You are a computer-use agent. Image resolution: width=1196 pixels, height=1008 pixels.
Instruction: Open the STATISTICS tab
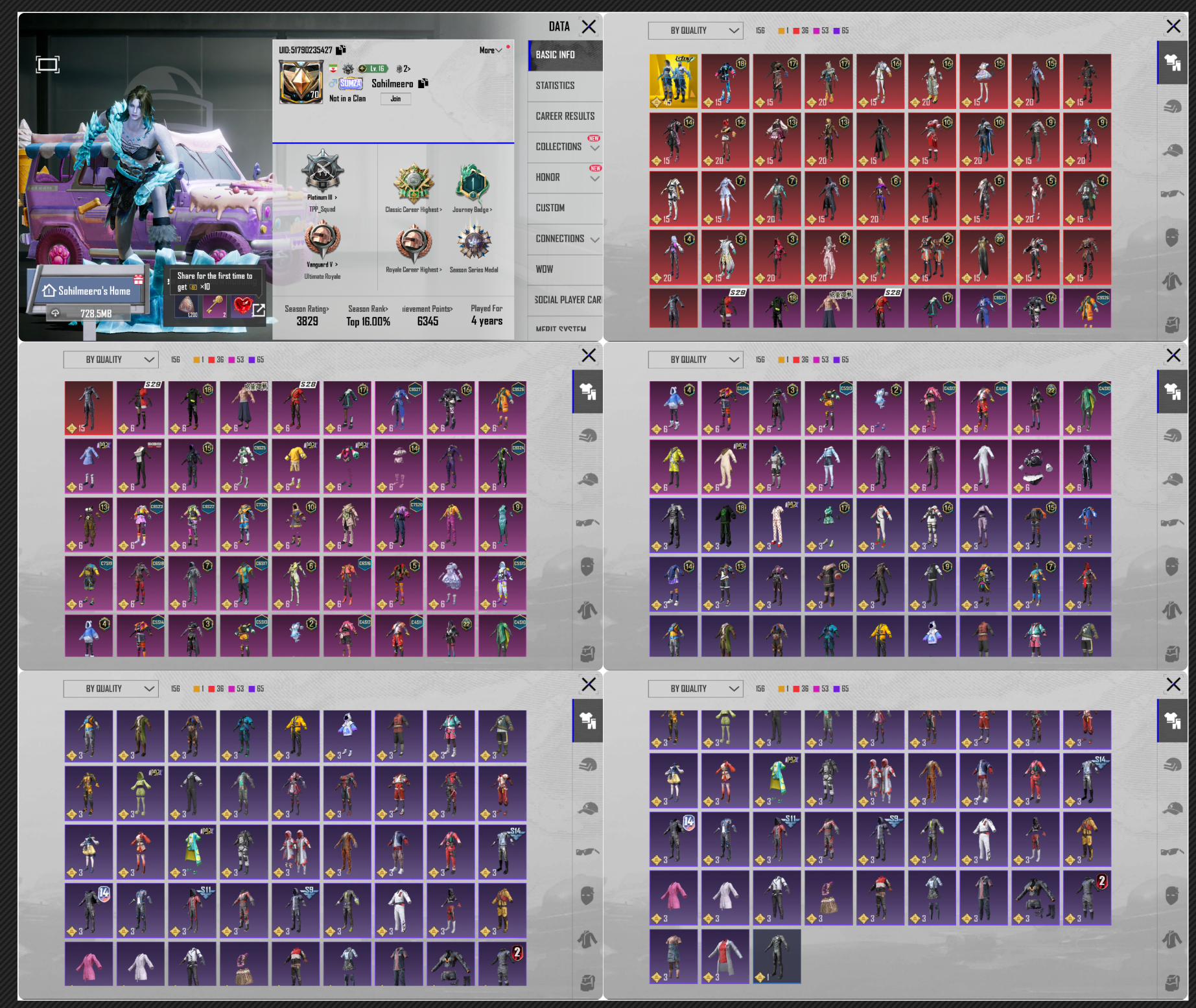click(565, 86)
